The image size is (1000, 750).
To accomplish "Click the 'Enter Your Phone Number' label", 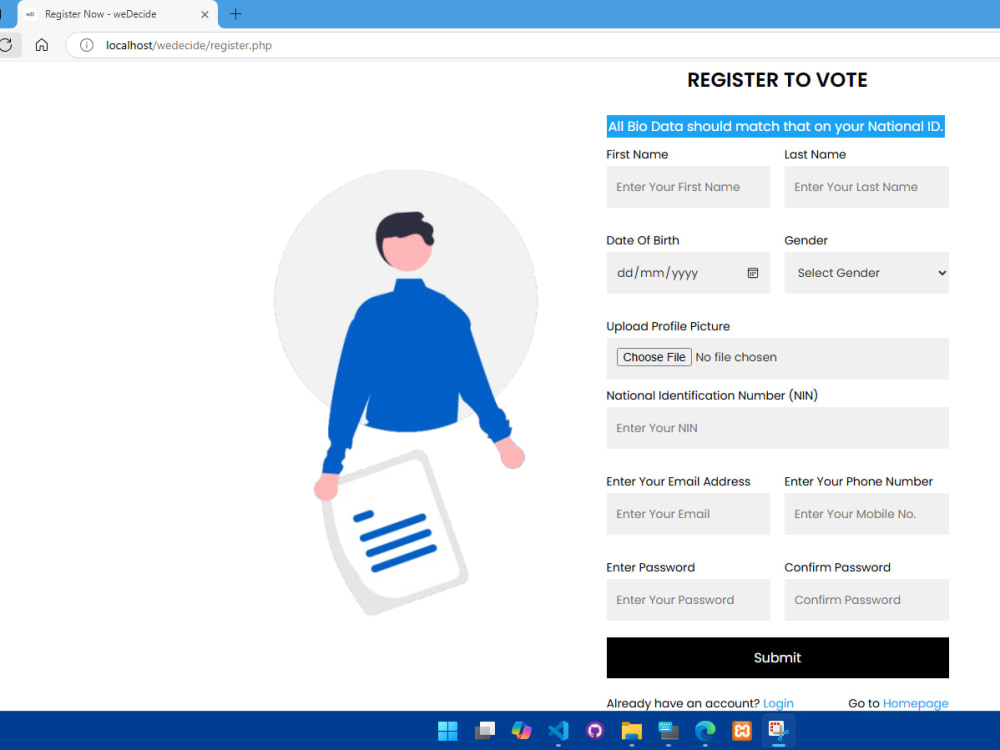I will (858, 482).
